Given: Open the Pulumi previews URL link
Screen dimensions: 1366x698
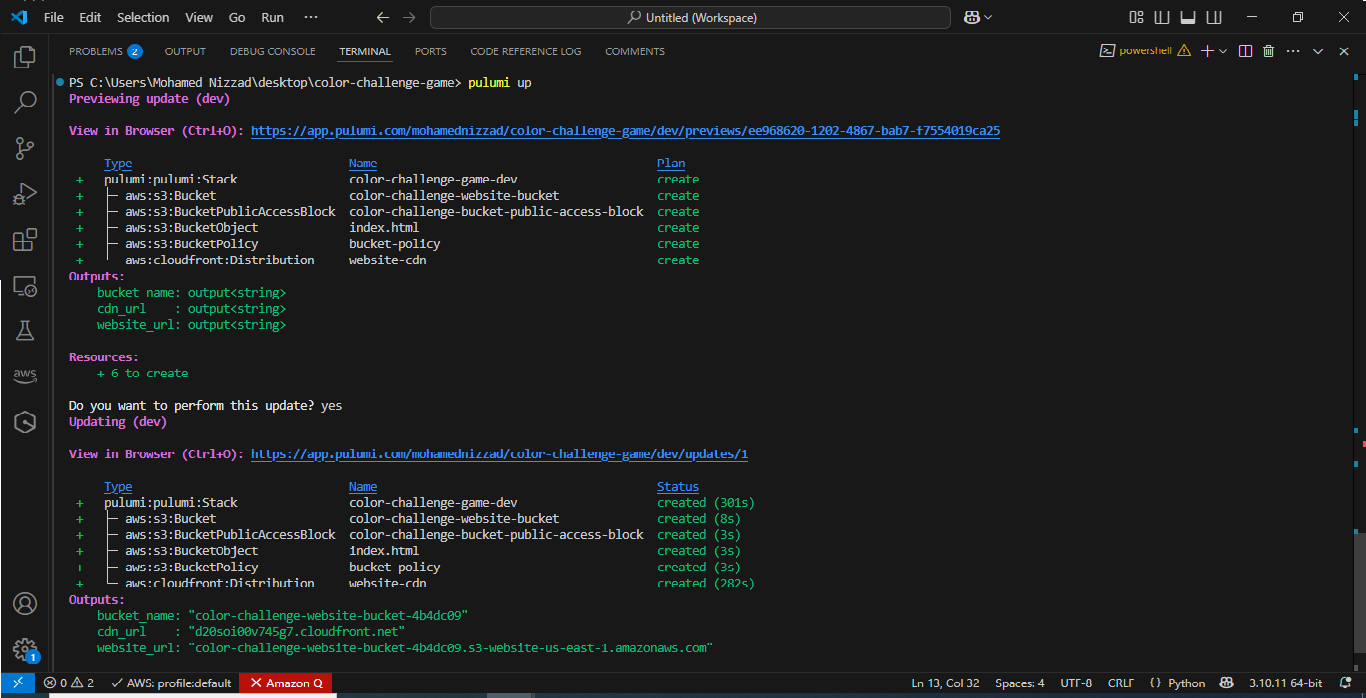Looking at the screenshot, I should pyautogui.click(x=626, y=131).
